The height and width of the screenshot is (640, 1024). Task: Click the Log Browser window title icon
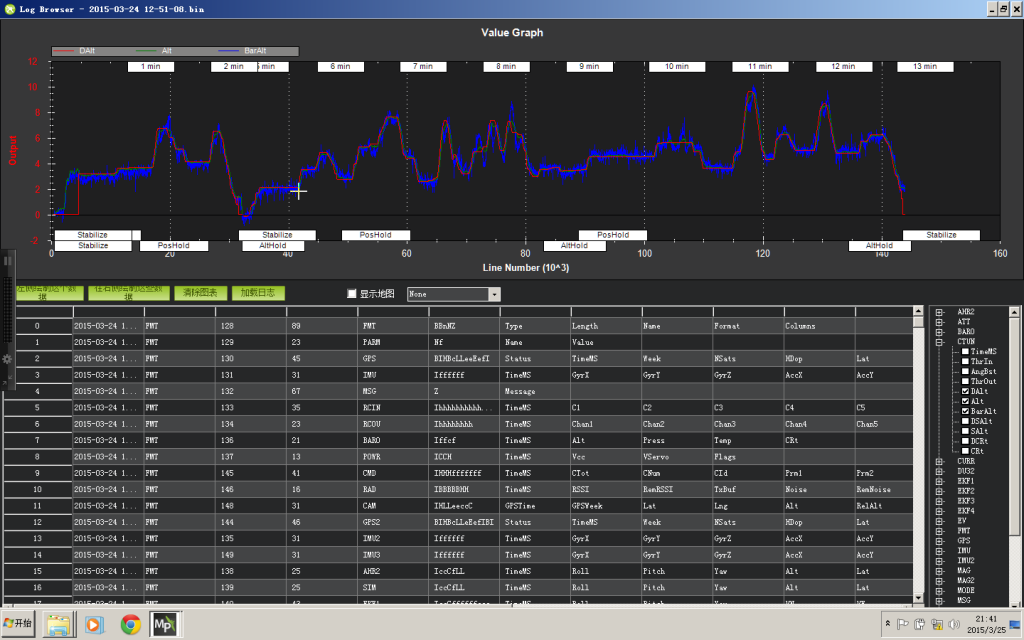click(x=9, y=8)
